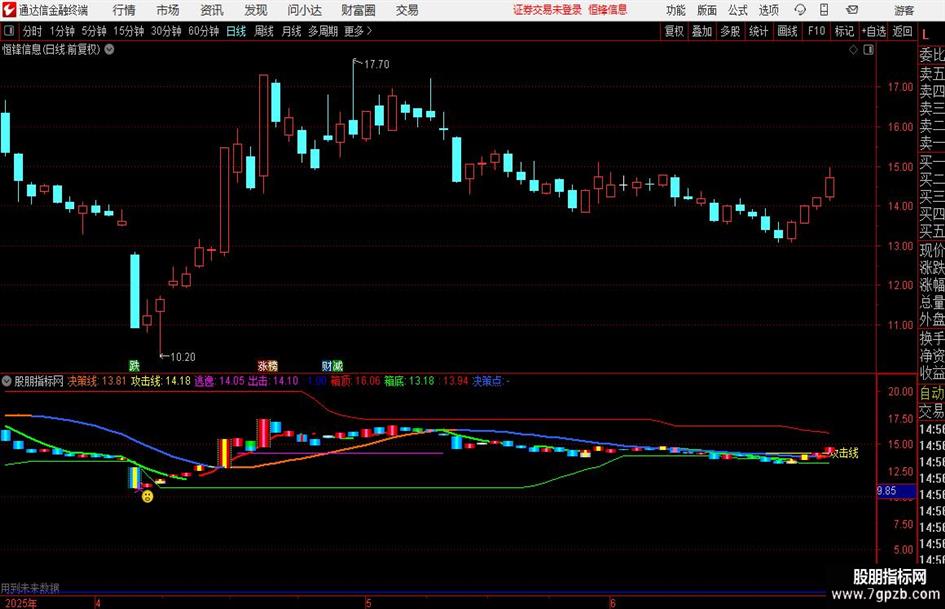Open the mail message icon
The height and width of the screenshot is (609, 945).
(852, 10)
